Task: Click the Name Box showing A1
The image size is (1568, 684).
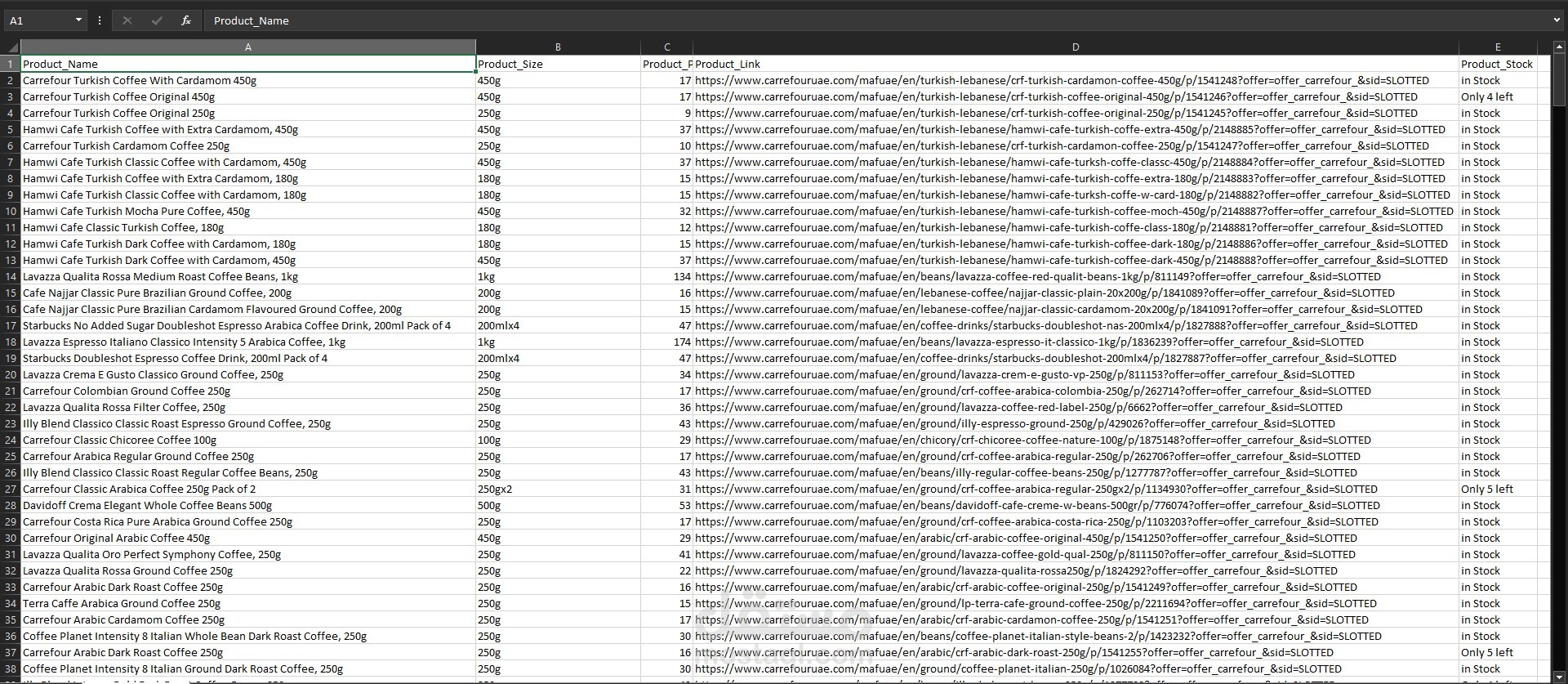Action: (x=39, y=20)
